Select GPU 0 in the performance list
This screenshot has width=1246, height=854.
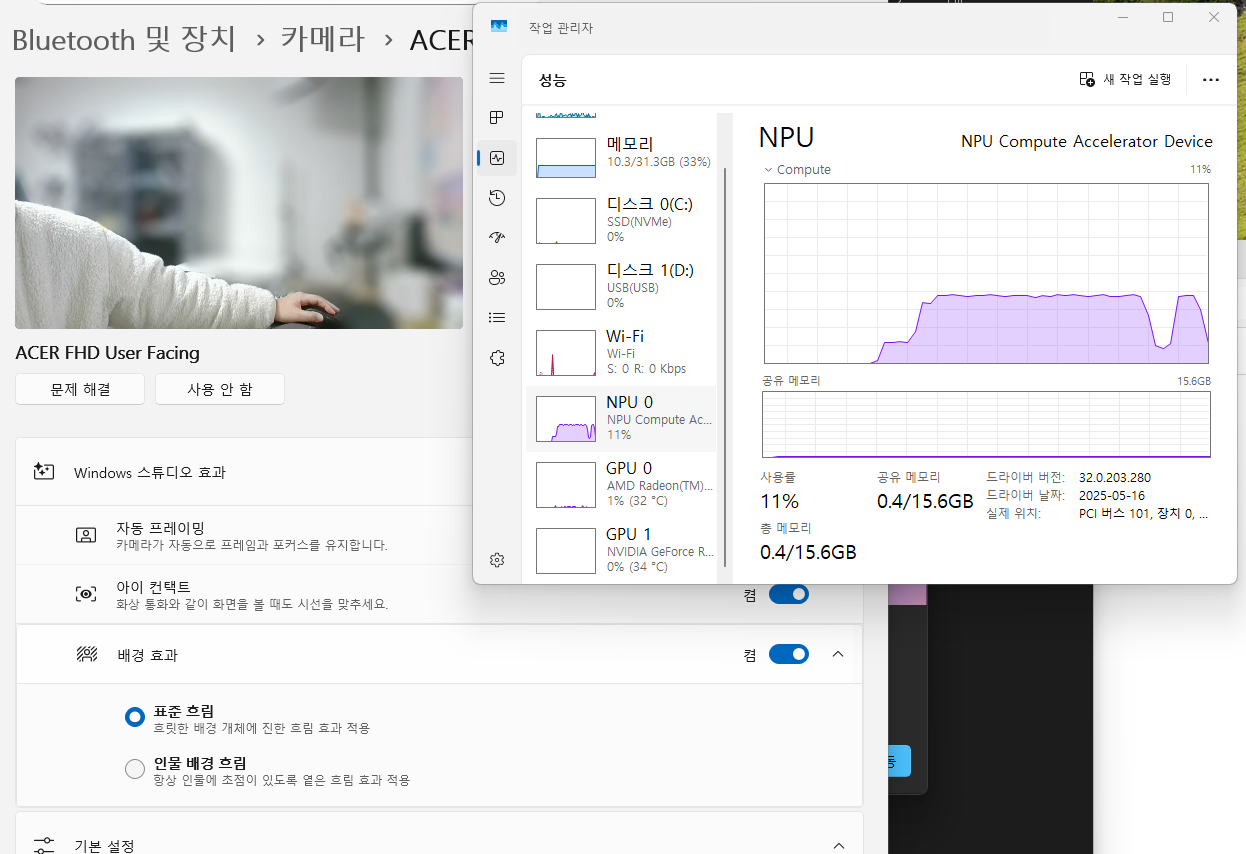tap(620, 484)
